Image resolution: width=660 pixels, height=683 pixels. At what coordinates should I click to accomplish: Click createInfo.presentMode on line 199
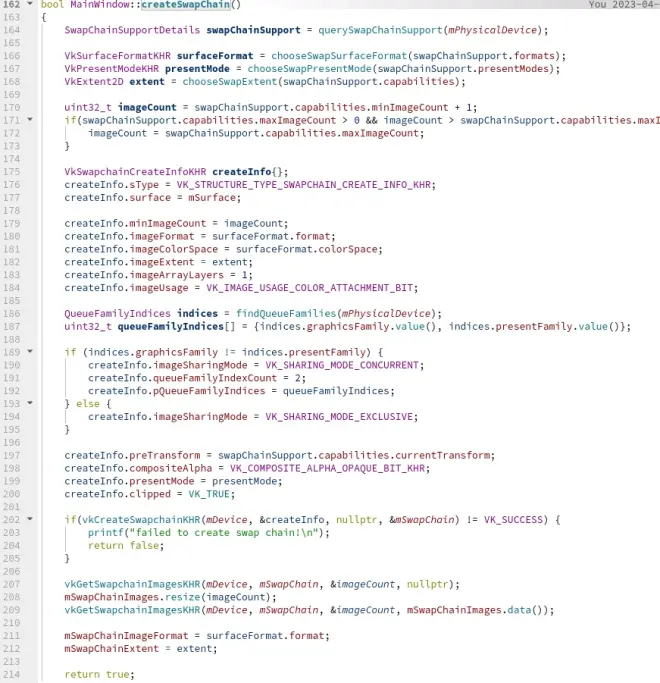[129, 481]
